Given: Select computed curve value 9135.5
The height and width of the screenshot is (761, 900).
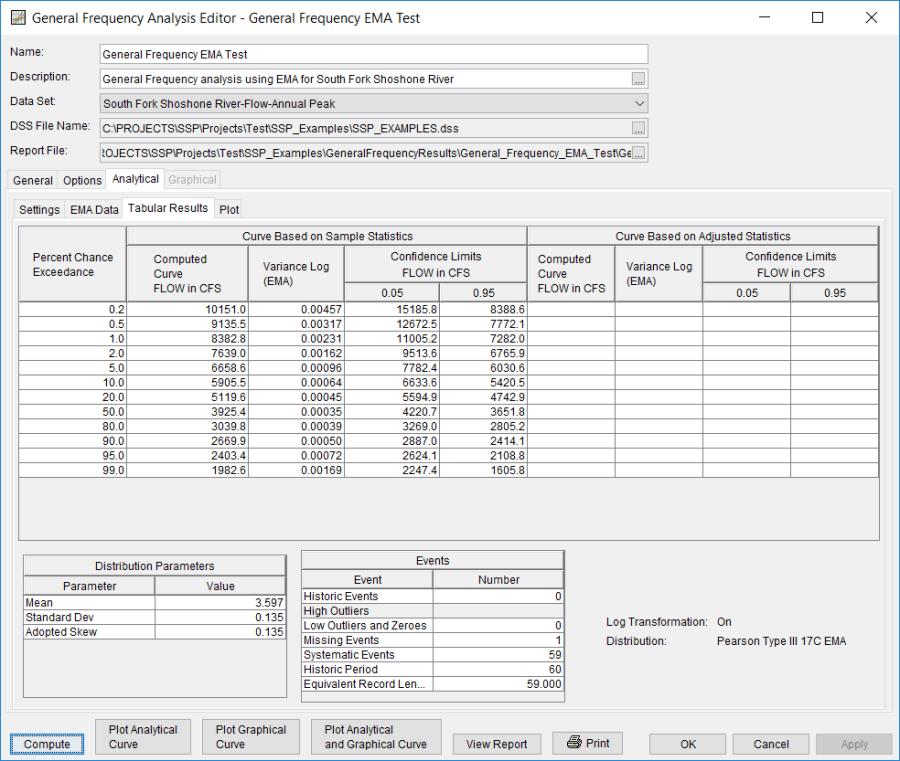Looking at the screenshot, I should [x=187, y=324].
